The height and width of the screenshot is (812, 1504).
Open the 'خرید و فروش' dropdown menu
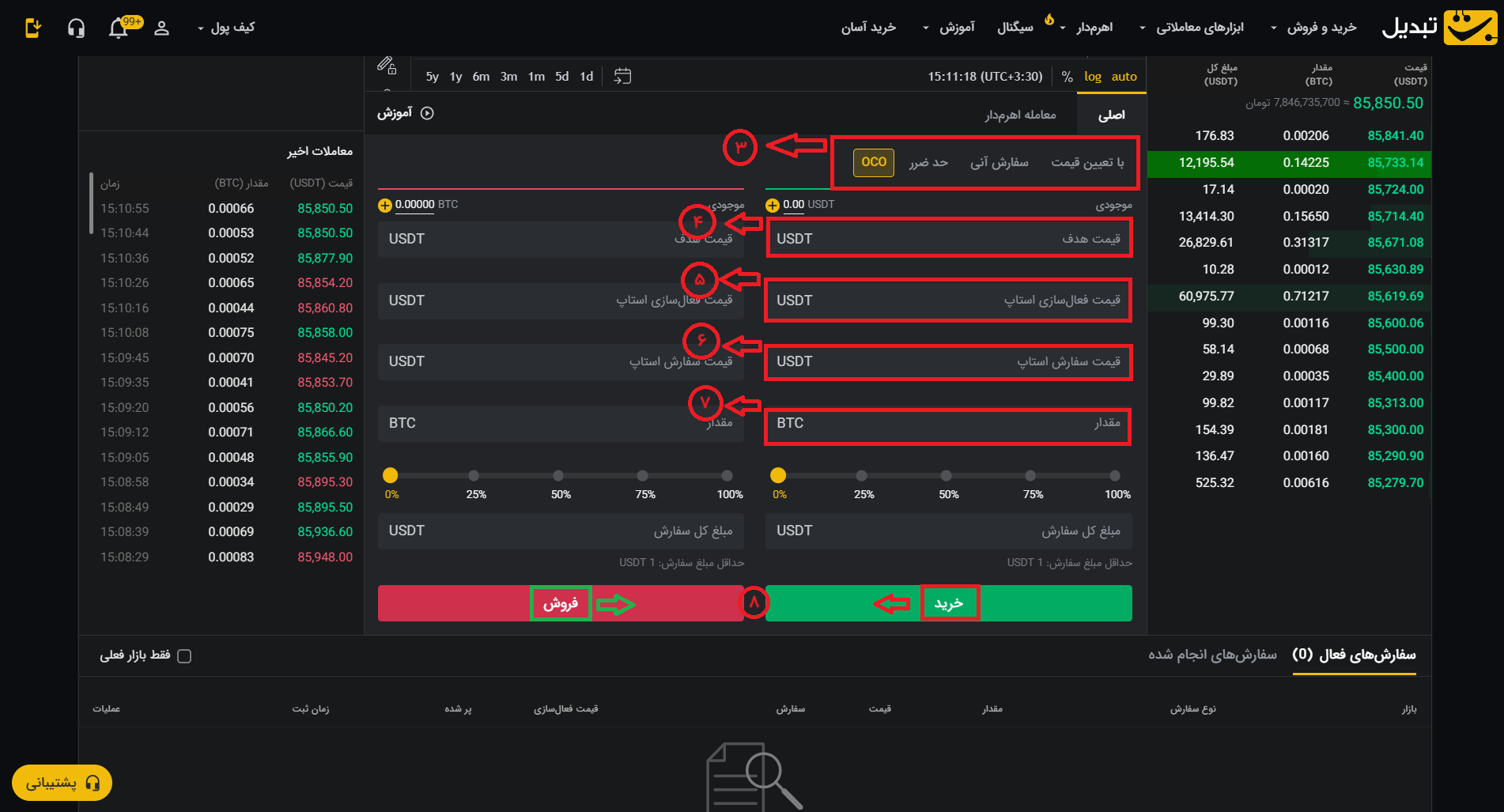[1313, 28]
